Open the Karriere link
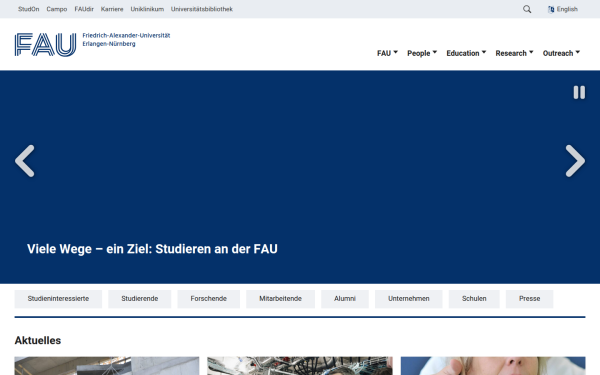 [112, 9]
